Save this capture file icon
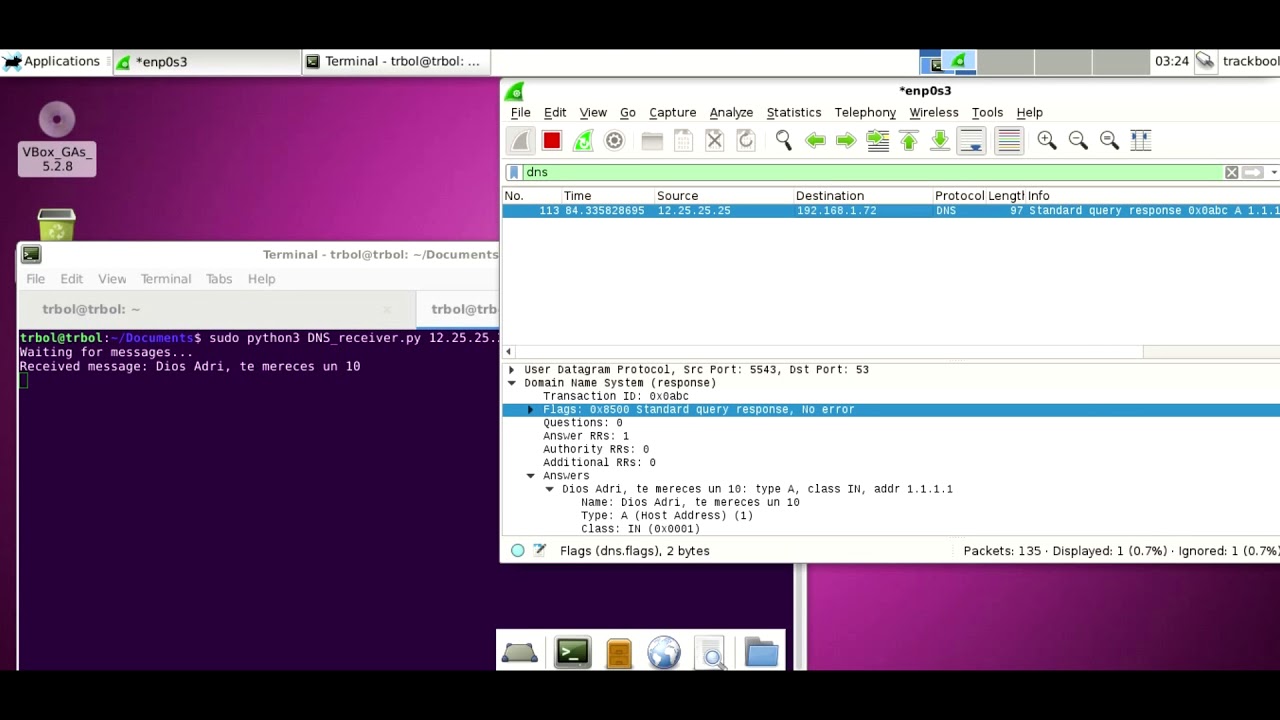The image size is (1280, 720). (683, 141)
